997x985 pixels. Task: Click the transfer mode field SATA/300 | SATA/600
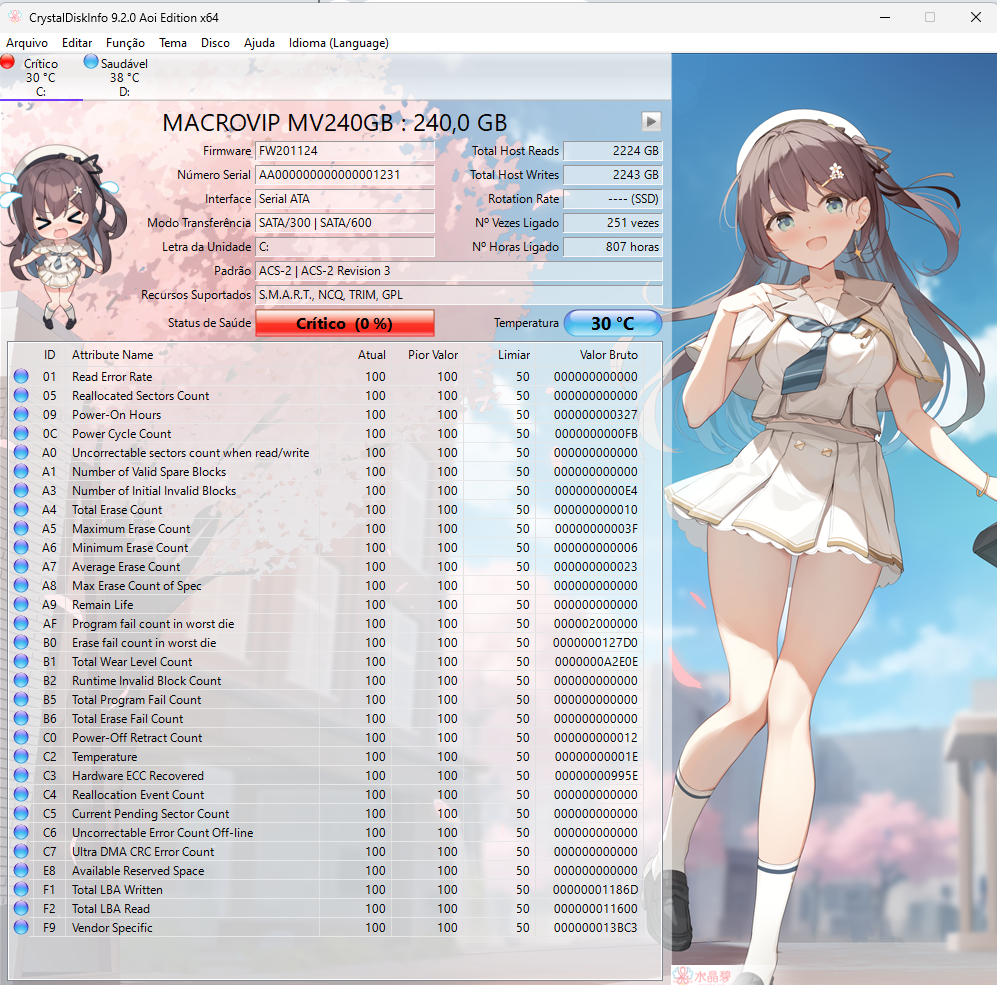point(345,223)
